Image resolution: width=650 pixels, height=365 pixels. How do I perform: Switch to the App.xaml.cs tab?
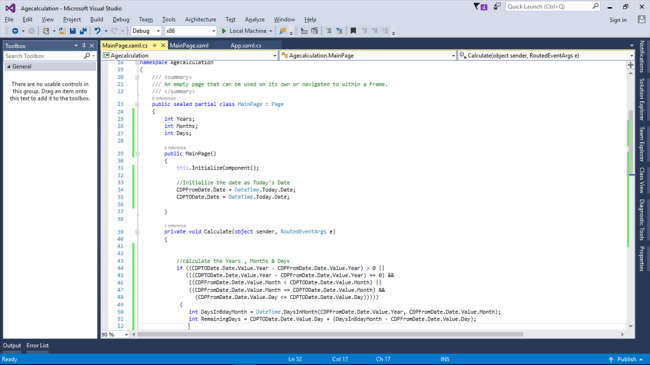point(246,46)
